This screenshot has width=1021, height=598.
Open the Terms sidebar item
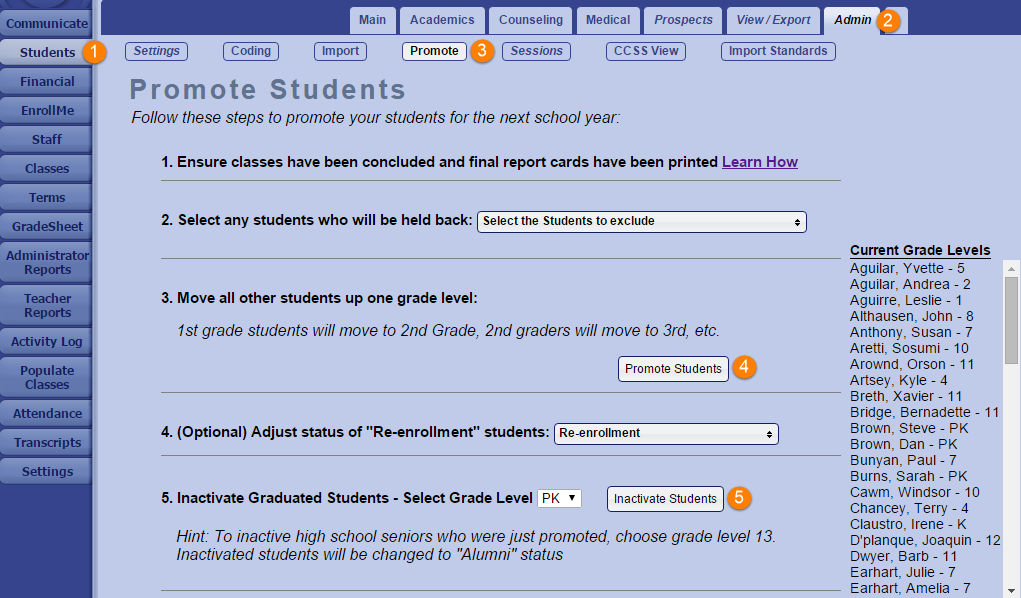[46, 197]
